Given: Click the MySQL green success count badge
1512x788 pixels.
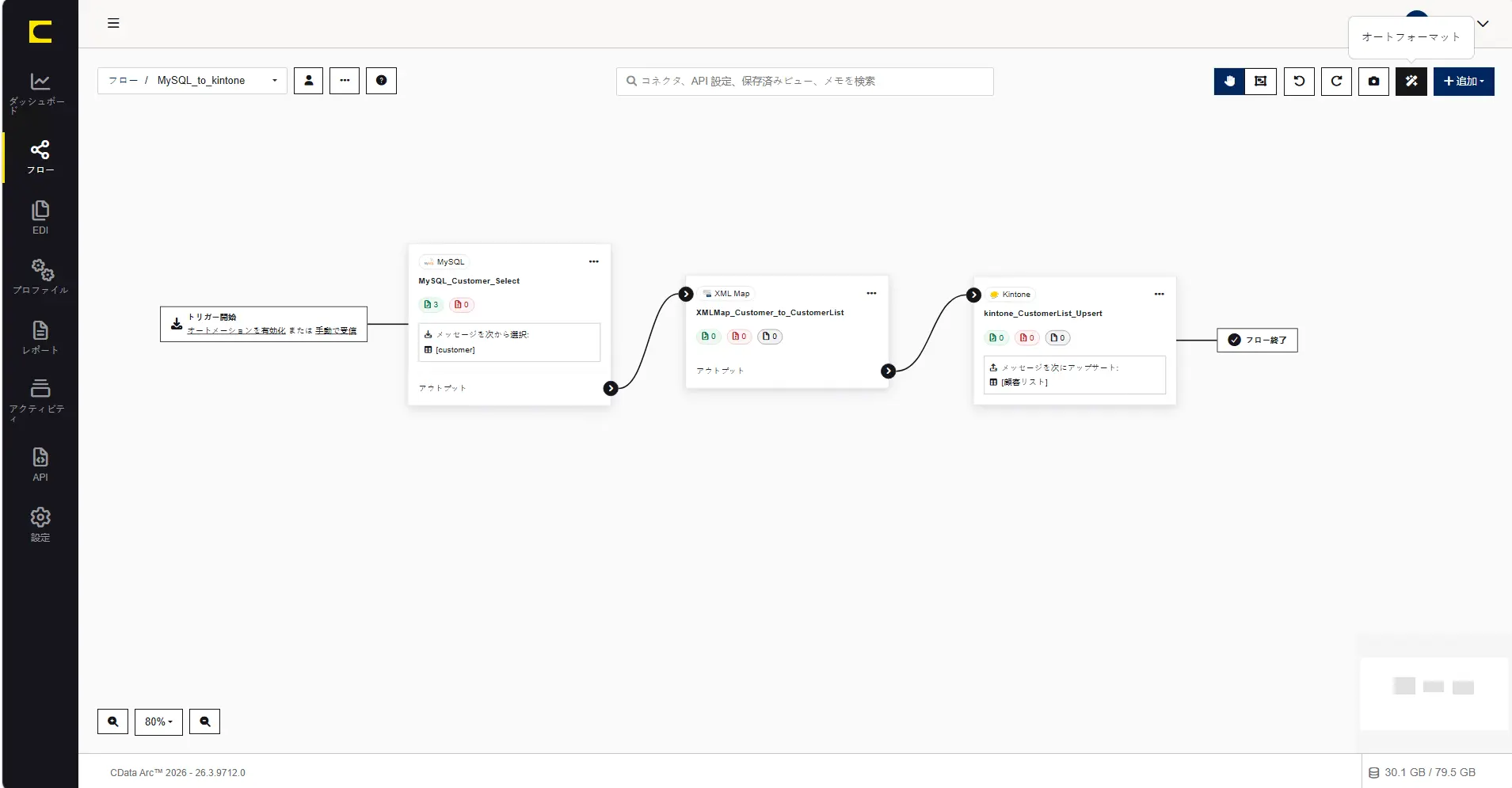Looking at the screenshot, I should click(x=431, y=305).
